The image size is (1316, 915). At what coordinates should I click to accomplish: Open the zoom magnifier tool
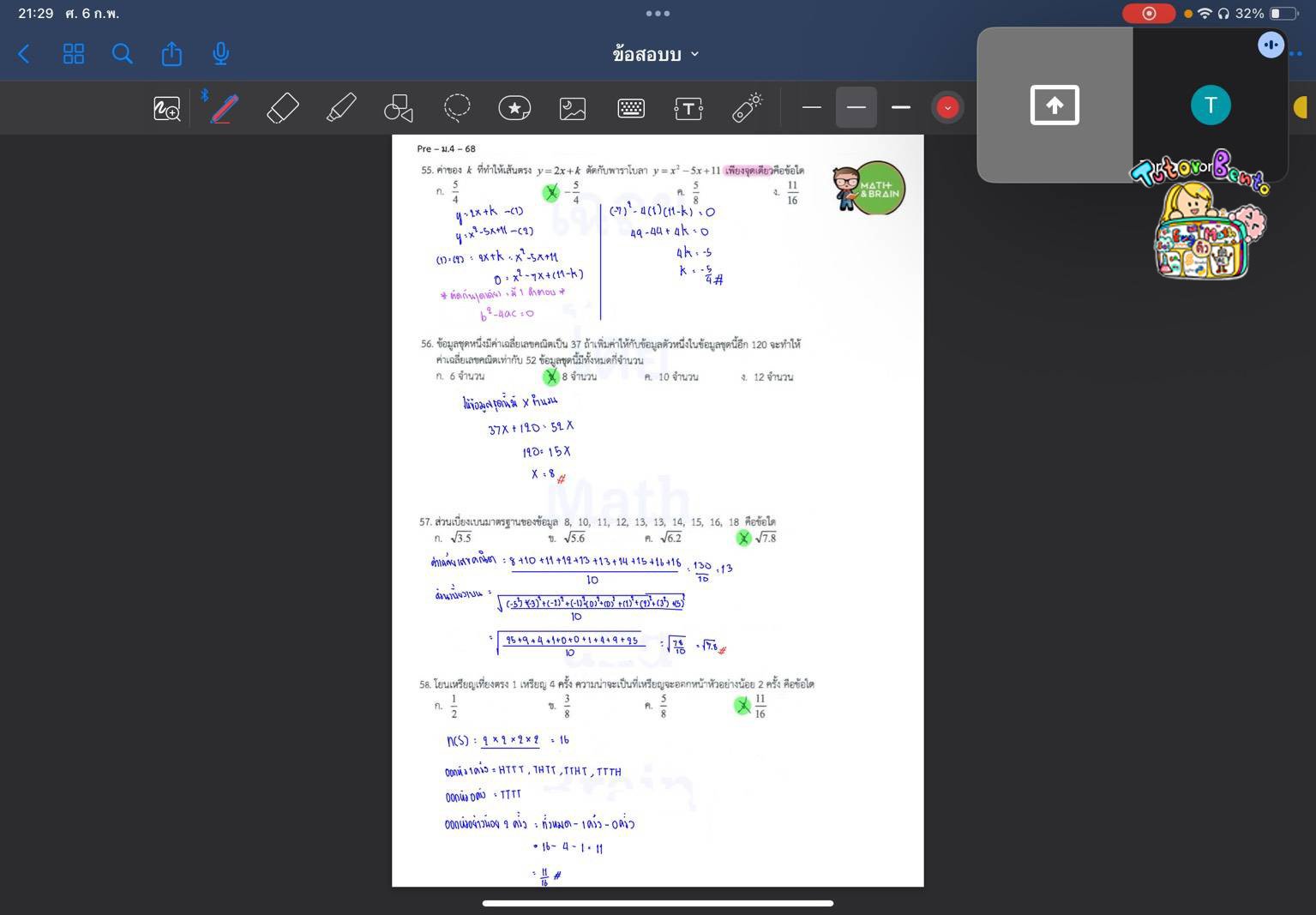(x=166, y=107)
